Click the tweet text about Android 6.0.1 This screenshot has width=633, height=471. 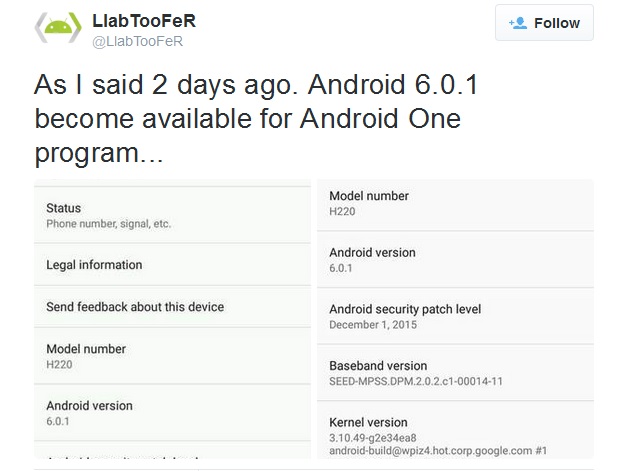[258, 119]
